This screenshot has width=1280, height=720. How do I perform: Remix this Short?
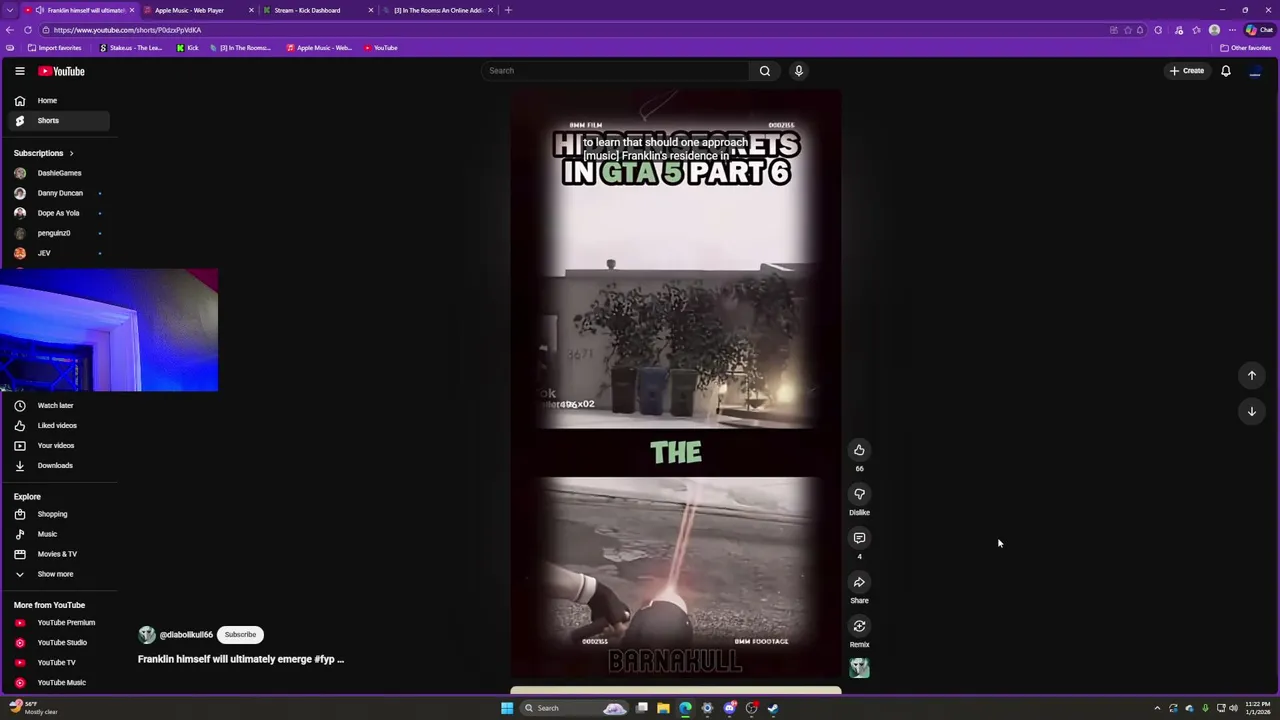pos(859,626)
